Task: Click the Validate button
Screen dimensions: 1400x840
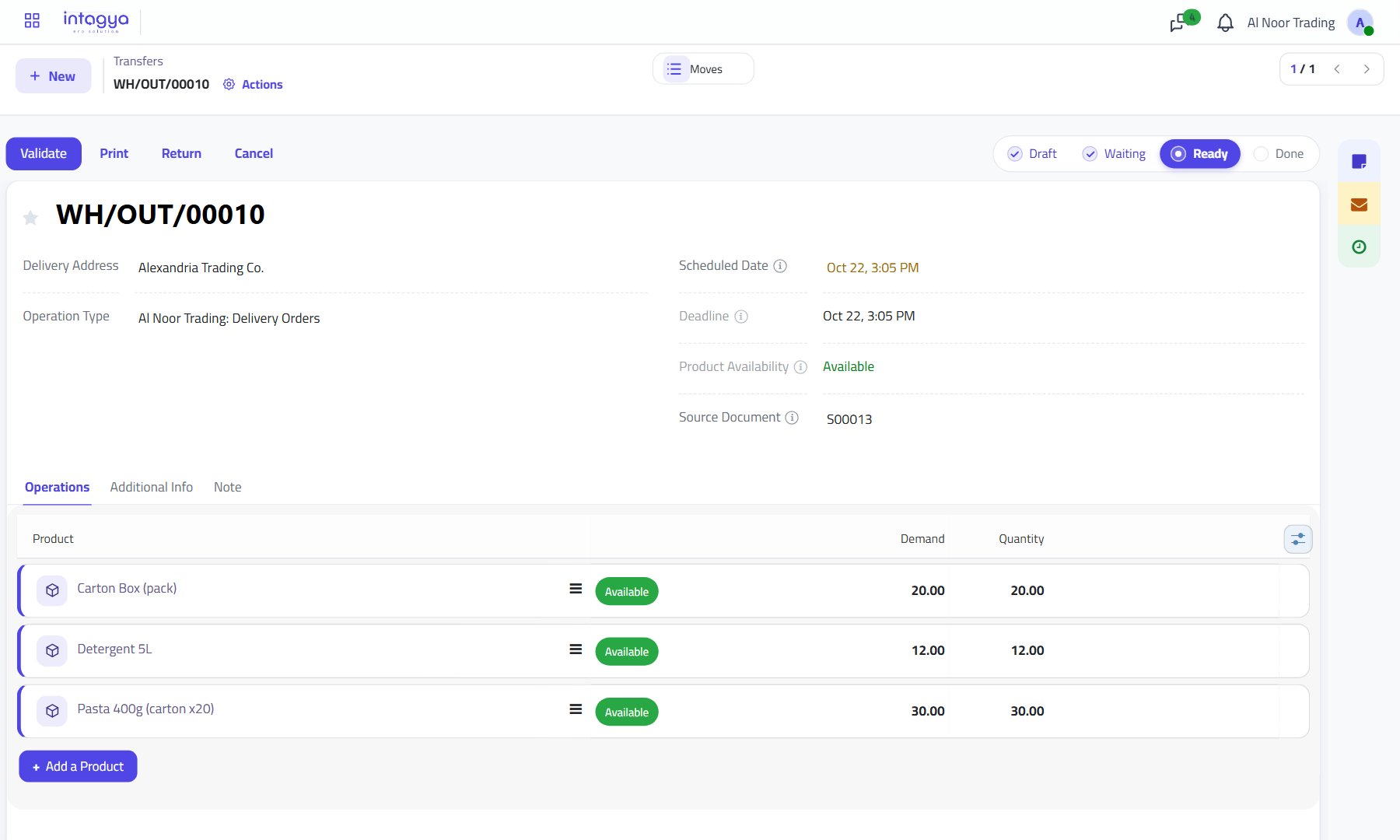Action: 44,154
